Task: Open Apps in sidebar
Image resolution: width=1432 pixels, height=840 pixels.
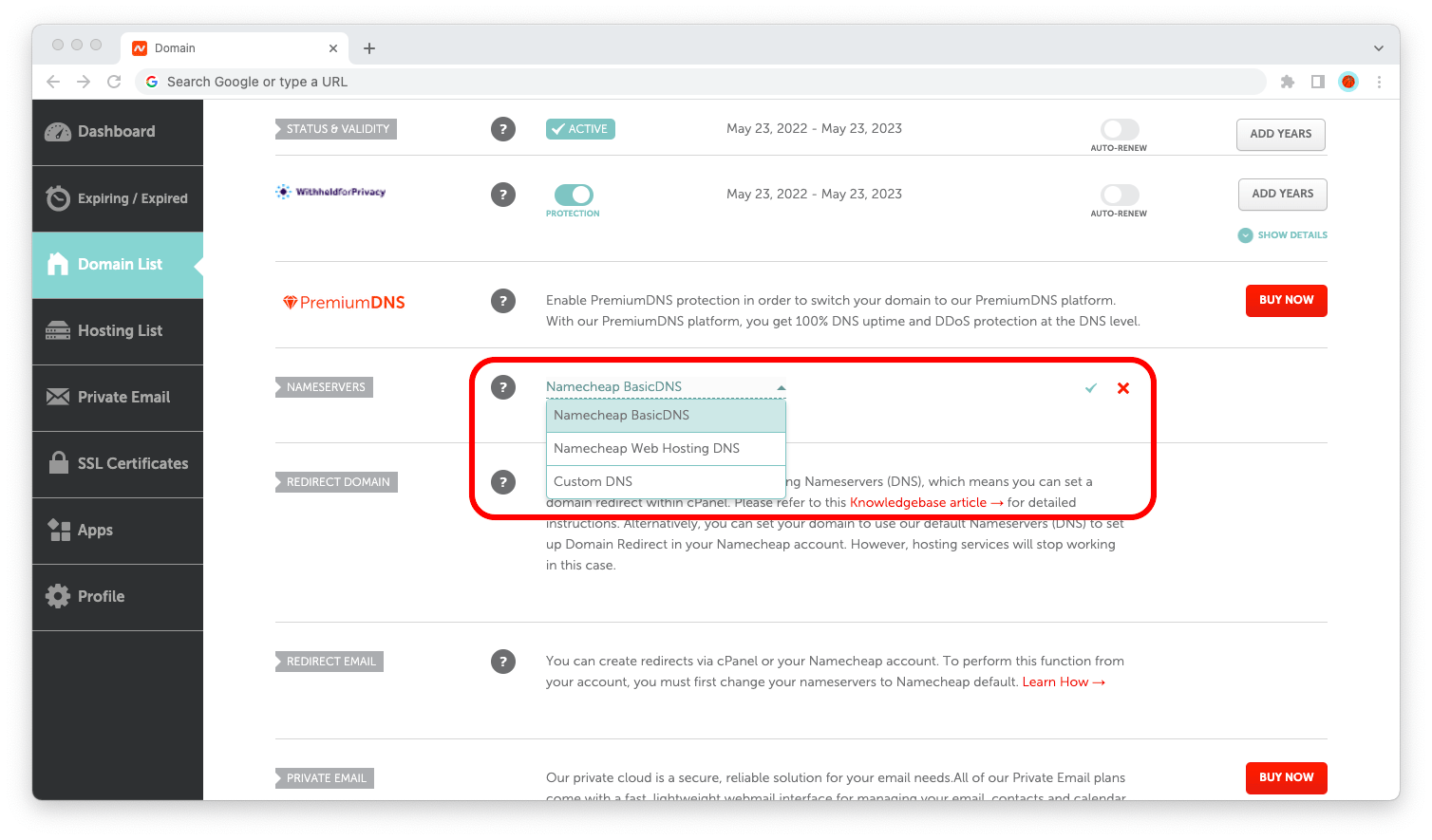Action: point(118,531)
